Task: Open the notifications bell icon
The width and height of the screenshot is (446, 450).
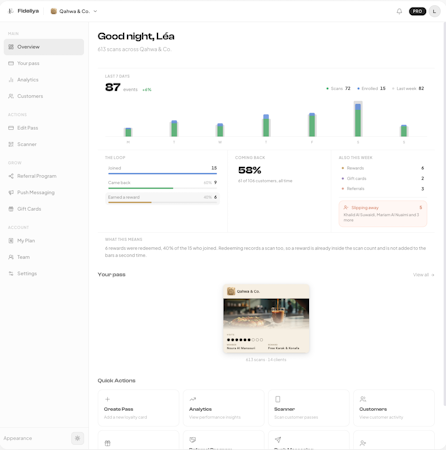Action: coord(399,11)
